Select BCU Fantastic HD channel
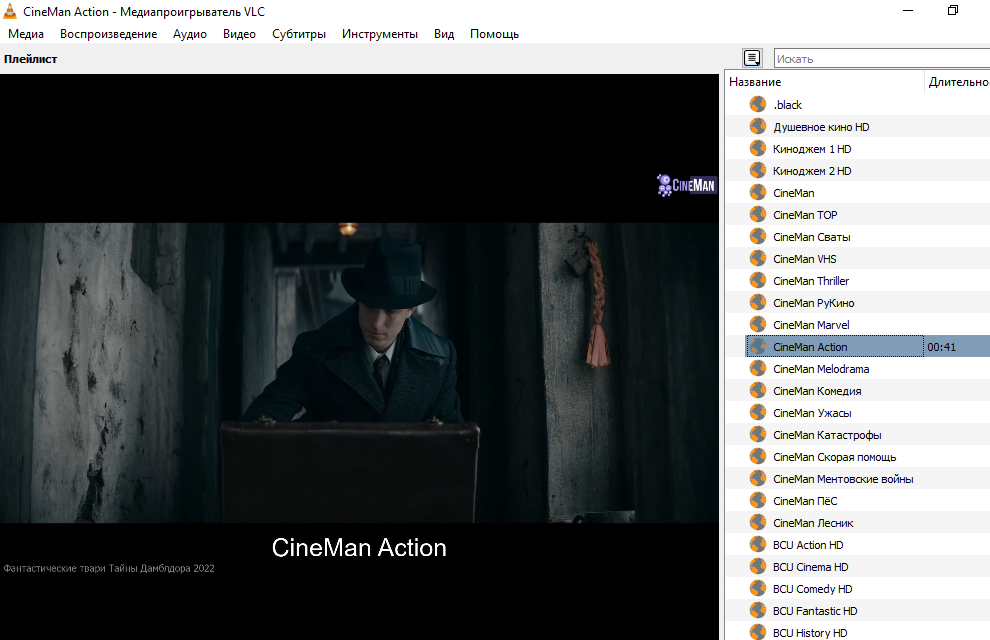This screenshot has width=990, height=640. point(815,611)
